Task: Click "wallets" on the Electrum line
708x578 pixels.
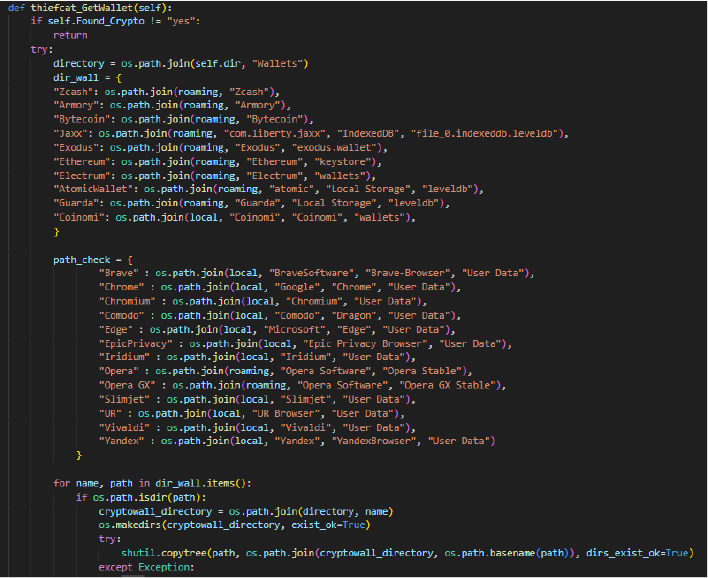Action: point(340,176)
